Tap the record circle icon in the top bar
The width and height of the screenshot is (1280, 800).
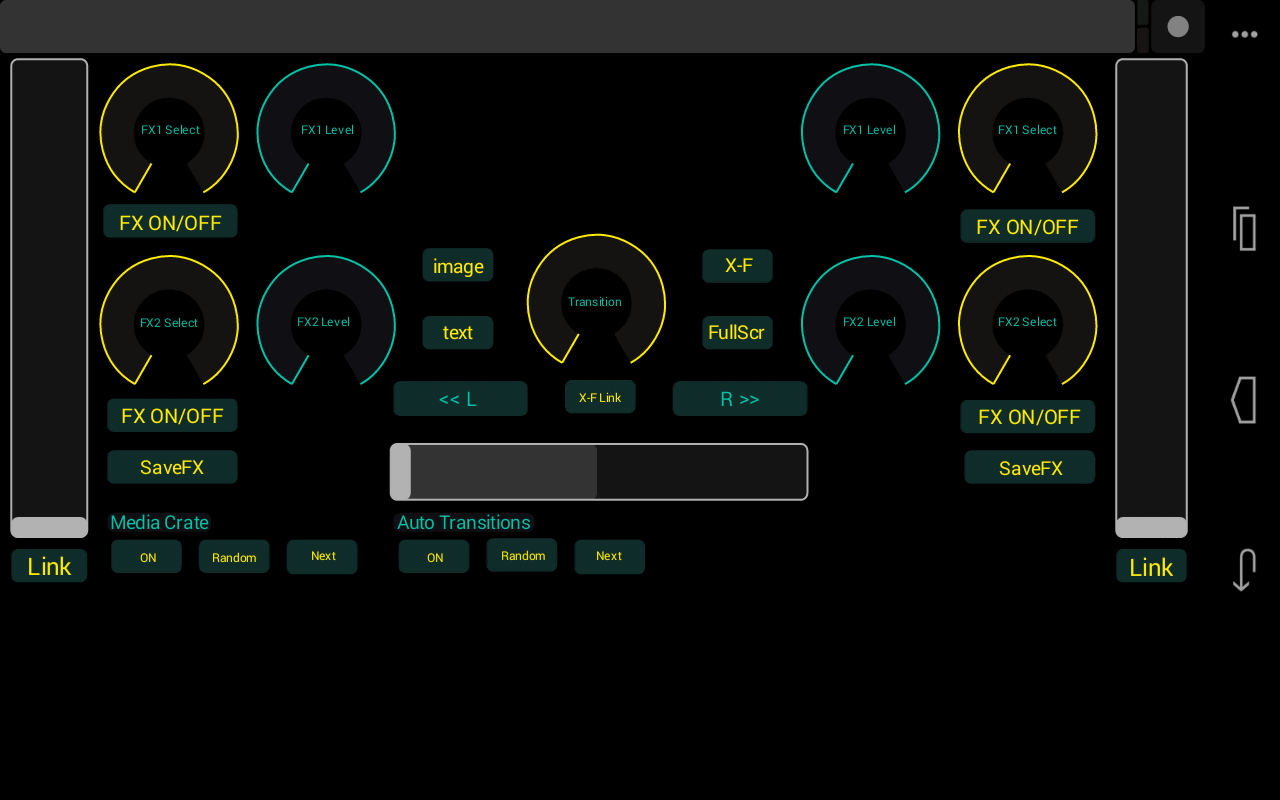tap(1177, 27)
